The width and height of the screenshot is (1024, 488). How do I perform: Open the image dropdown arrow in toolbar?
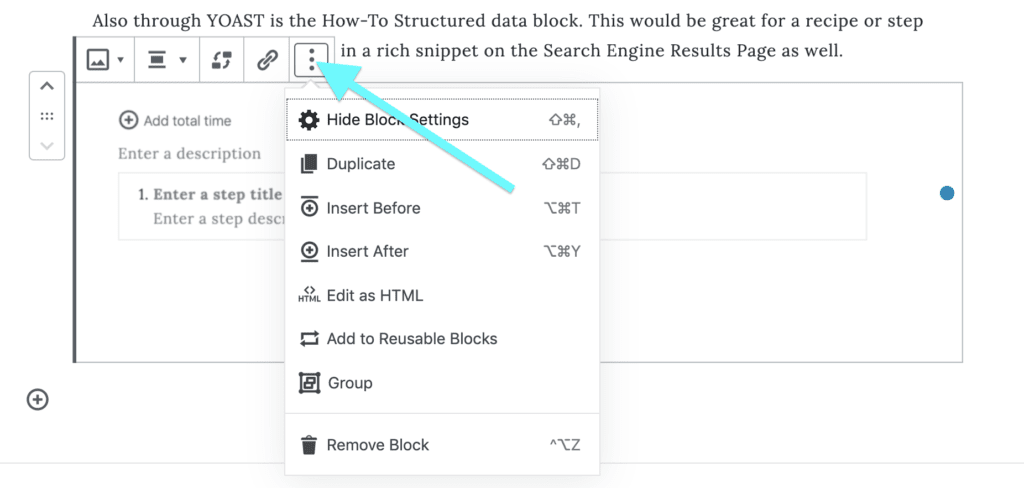[x=120, y=61]
